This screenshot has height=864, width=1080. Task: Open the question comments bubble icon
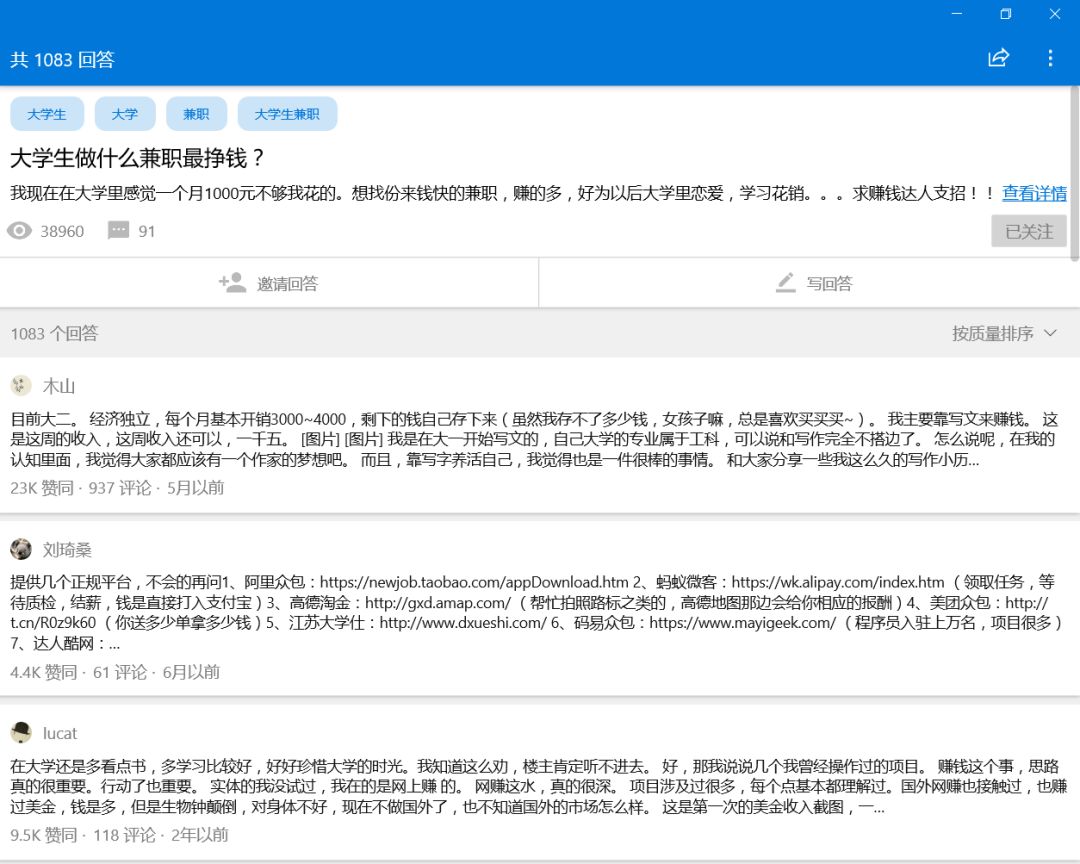click(x=118, y=231)
